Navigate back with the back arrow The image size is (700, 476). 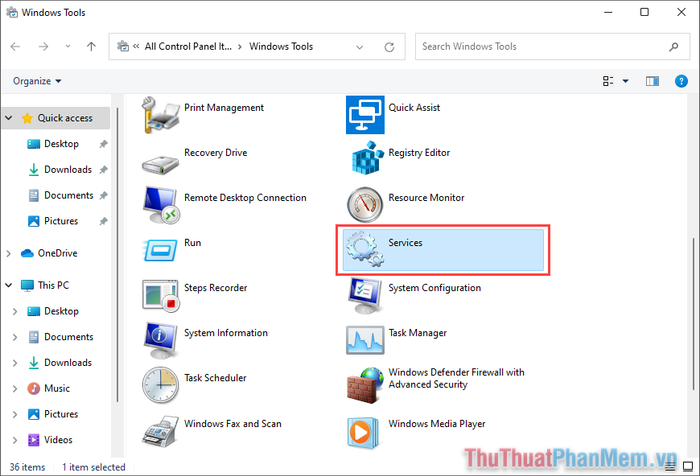tap(16, 46)
